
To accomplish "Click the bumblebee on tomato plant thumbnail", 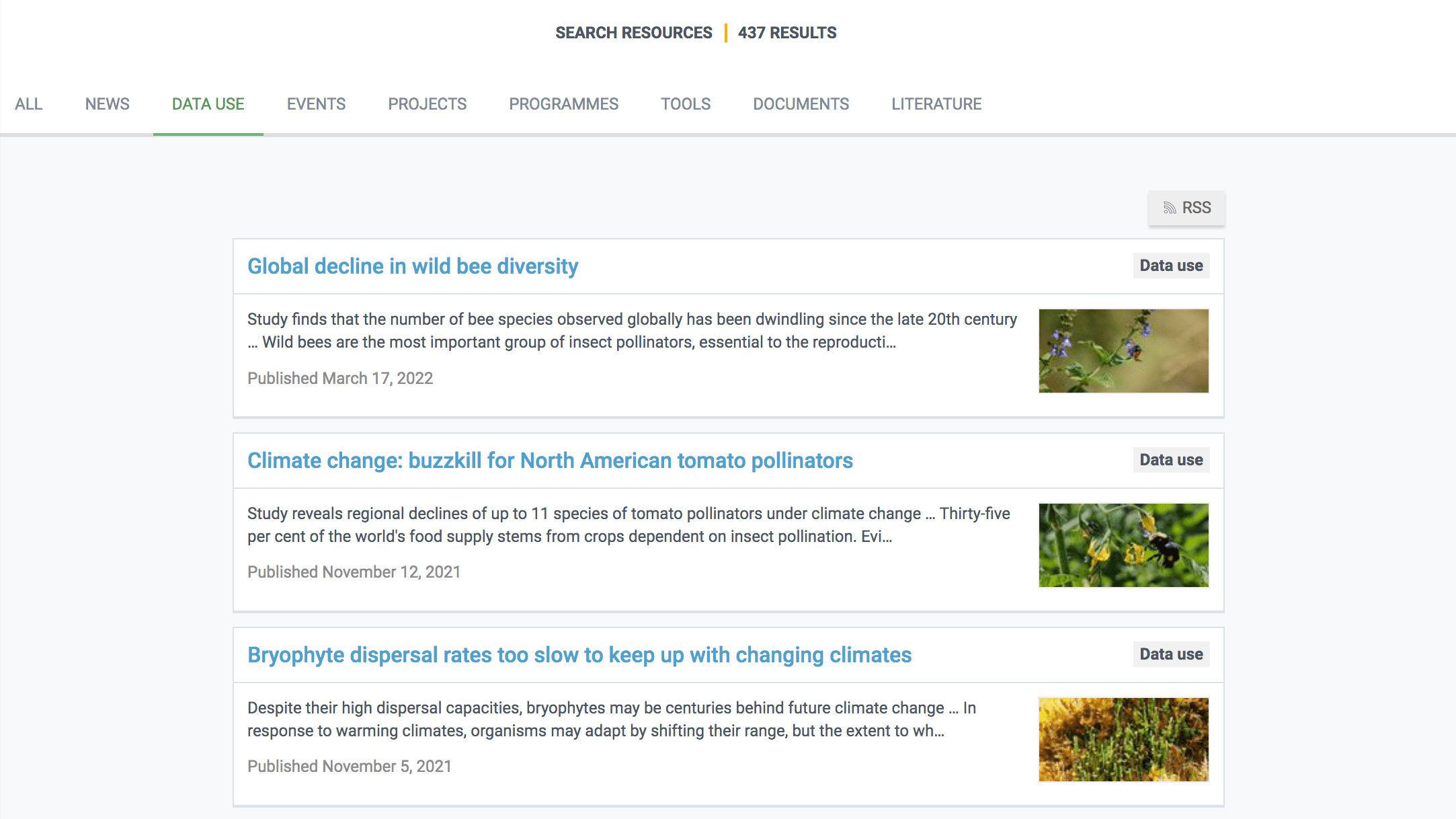I will (x=1123, y=545).
